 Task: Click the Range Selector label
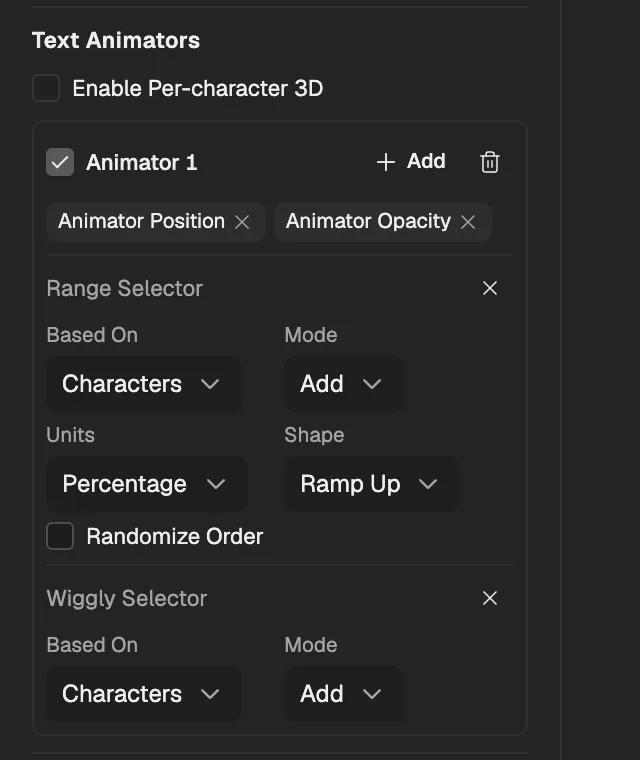125,288
